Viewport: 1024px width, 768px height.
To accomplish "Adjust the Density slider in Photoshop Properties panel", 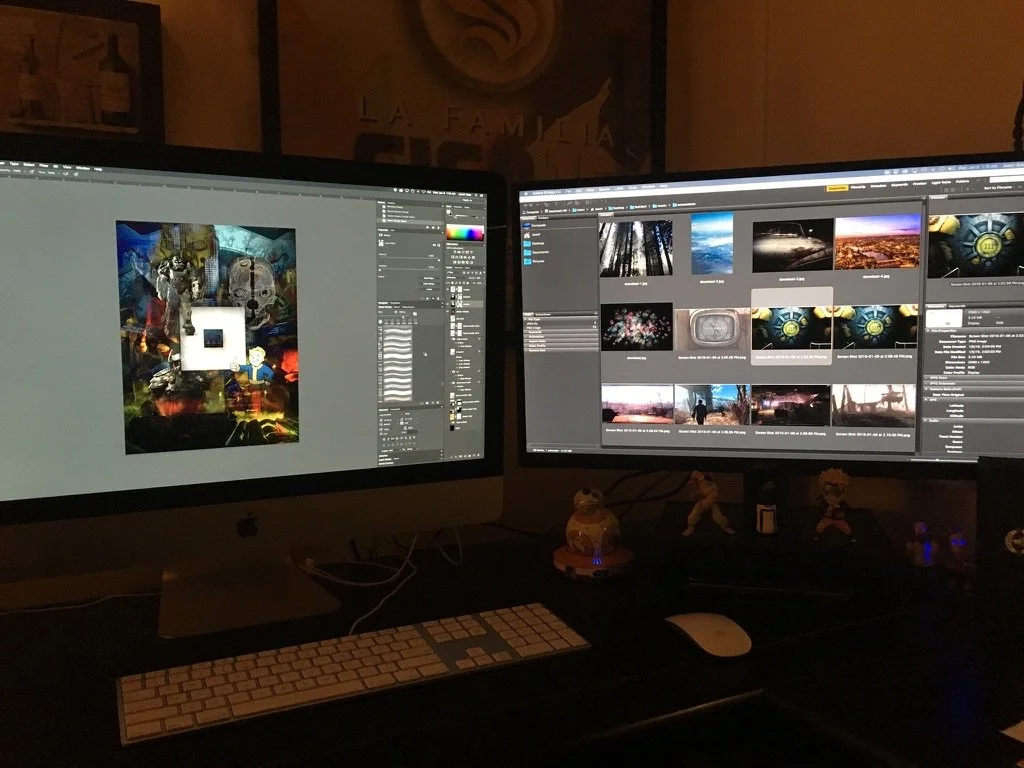I will (x=409, y=259).
